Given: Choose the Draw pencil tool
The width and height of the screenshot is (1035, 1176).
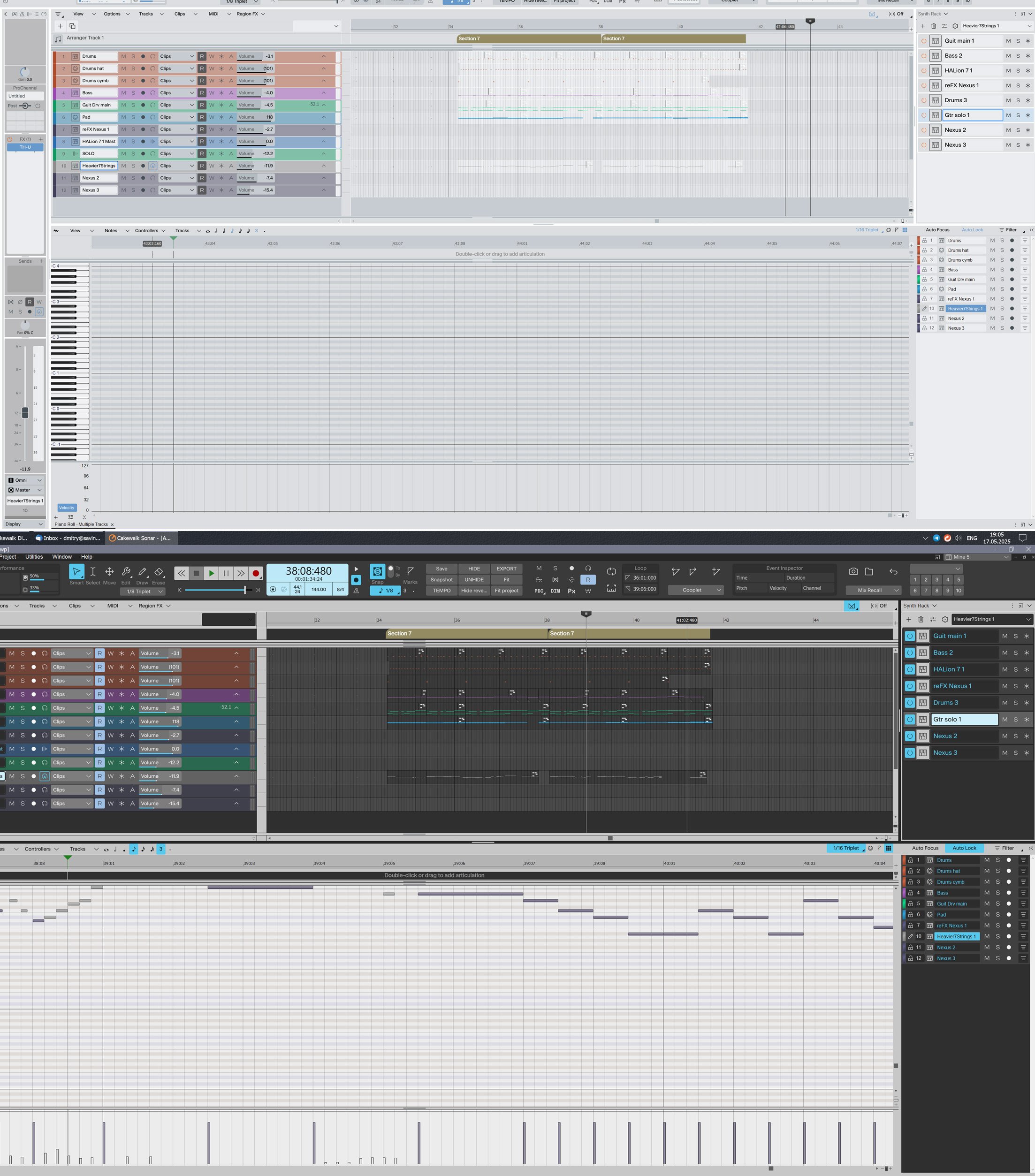Looking at the screenshot, I should pos(142,572).
